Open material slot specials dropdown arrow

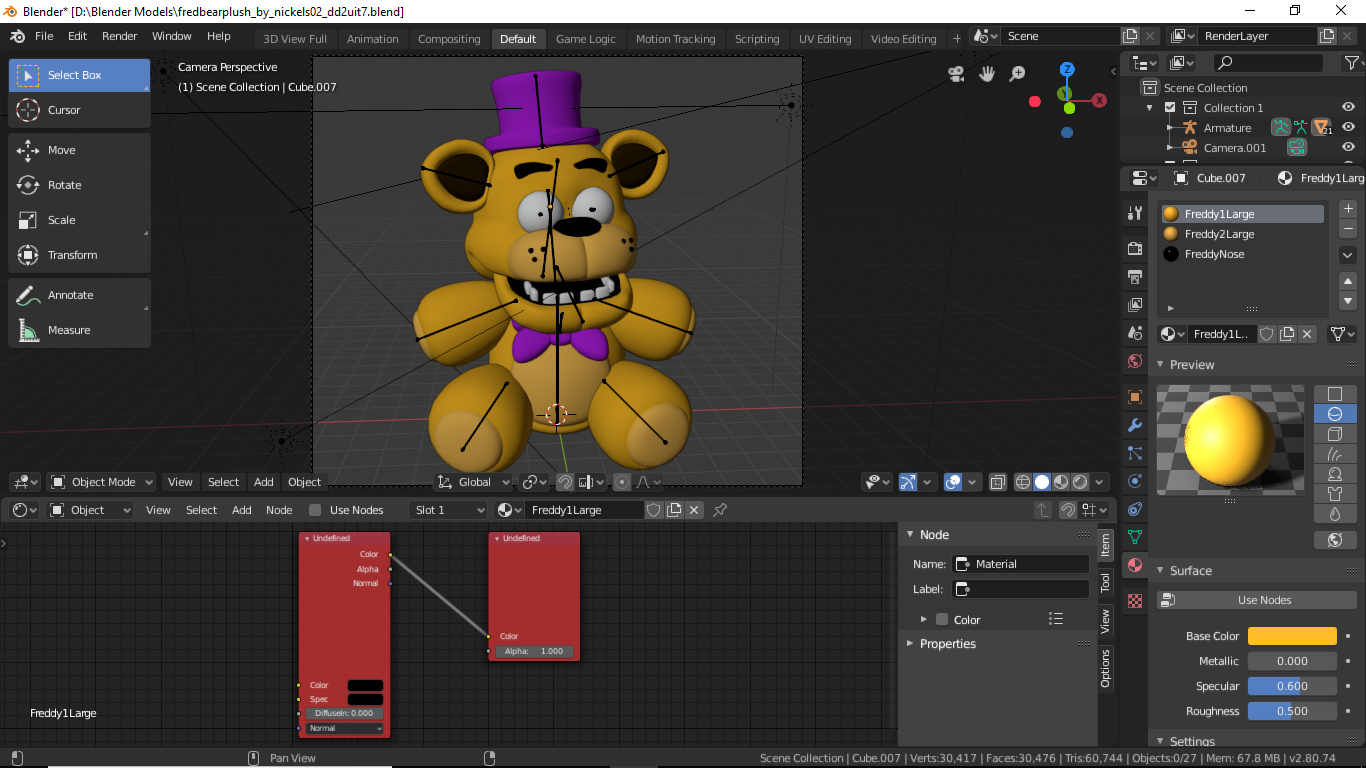point(1348,255)
